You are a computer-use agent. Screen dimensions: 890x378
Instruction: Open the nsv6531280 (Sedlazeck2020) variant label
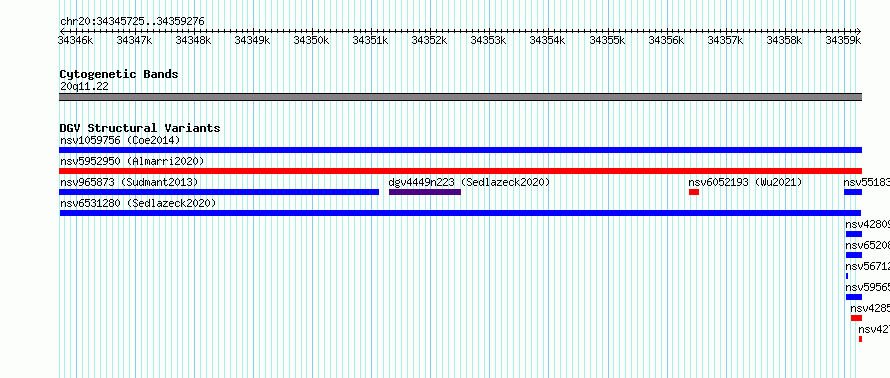(138, 203)
